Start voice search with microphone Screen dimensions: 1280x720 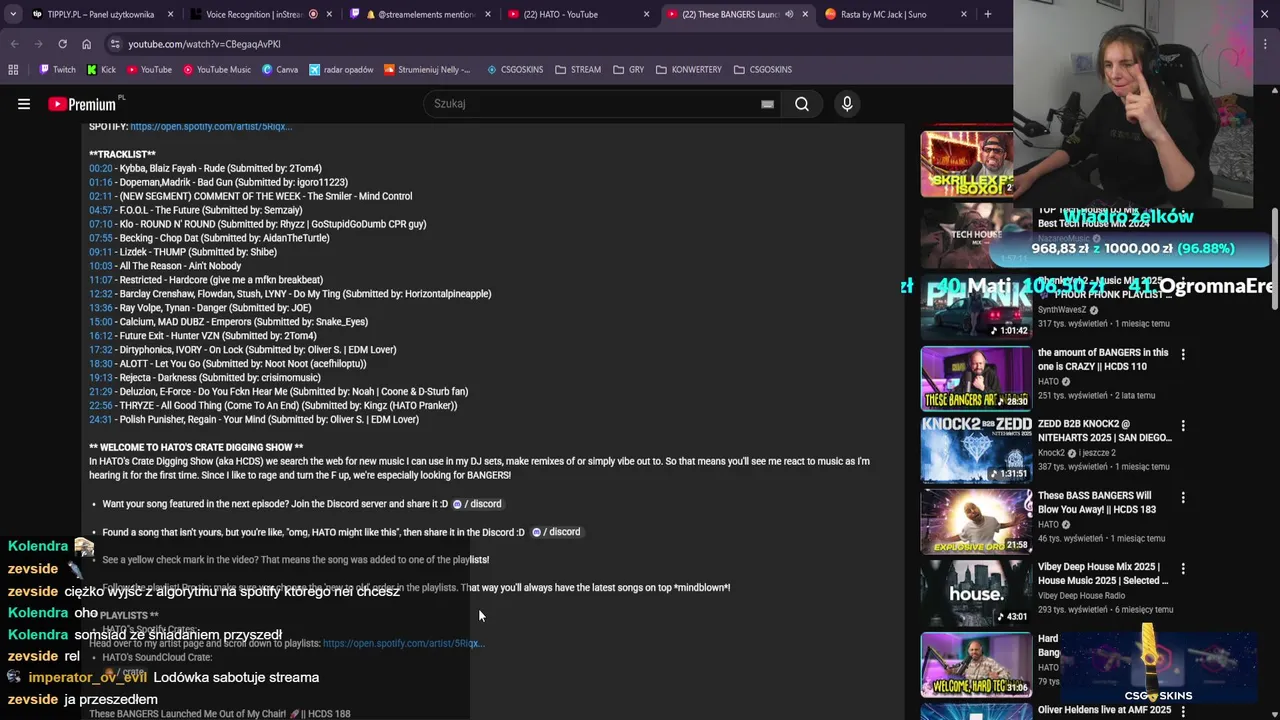[847, 104]
